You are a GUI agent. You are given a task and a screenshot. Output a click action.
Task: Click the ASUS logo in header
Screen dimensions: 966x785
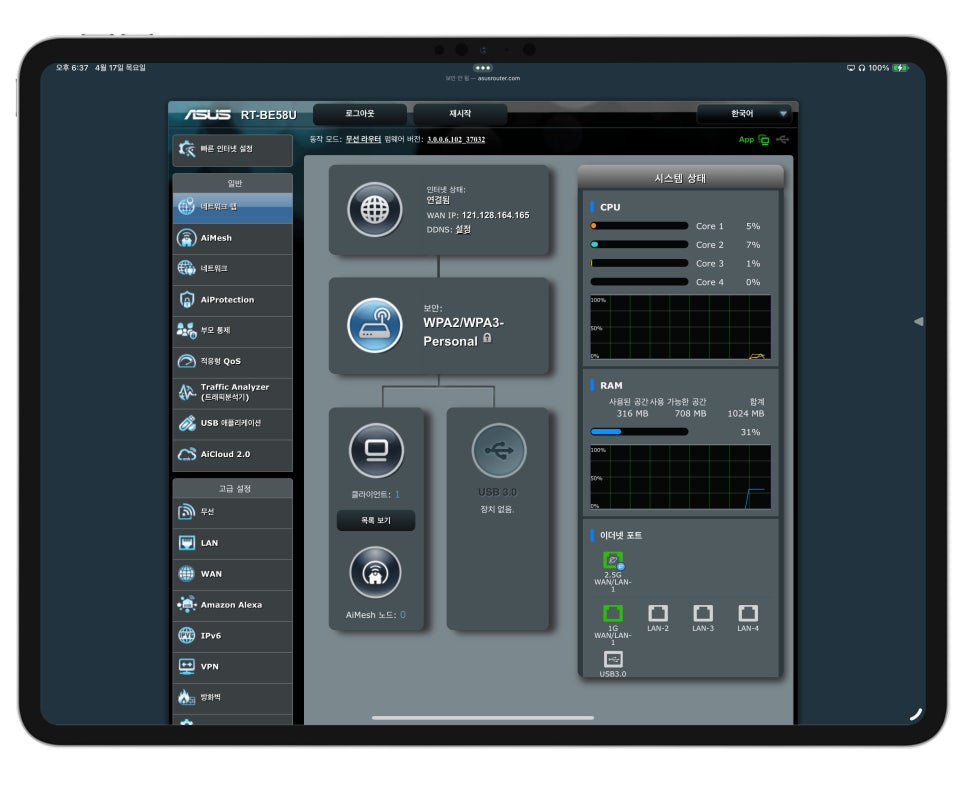pyautogui.click(x=208, y=115)
